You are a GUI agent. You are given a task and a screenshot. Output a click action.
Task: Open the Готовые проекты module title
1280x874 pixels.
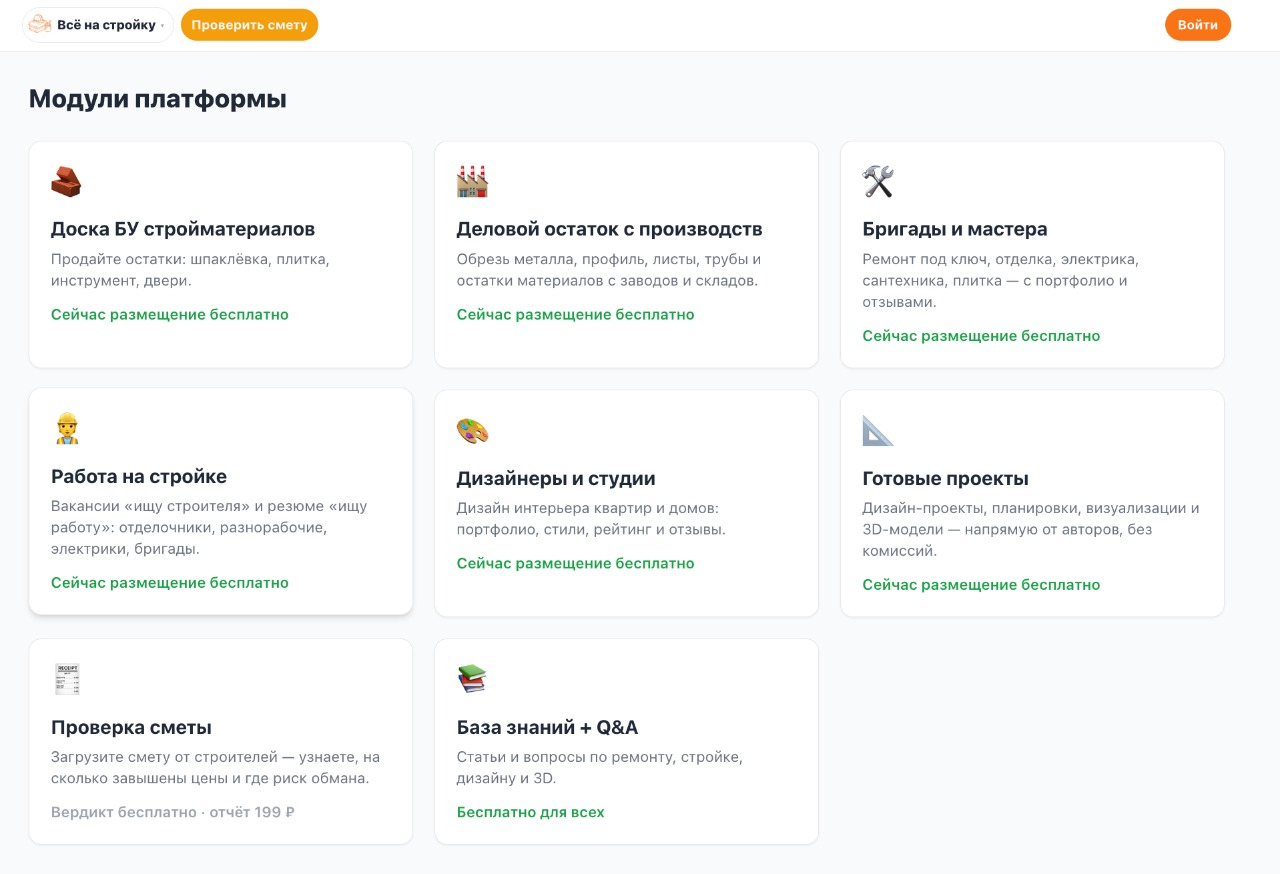[946, 478]
